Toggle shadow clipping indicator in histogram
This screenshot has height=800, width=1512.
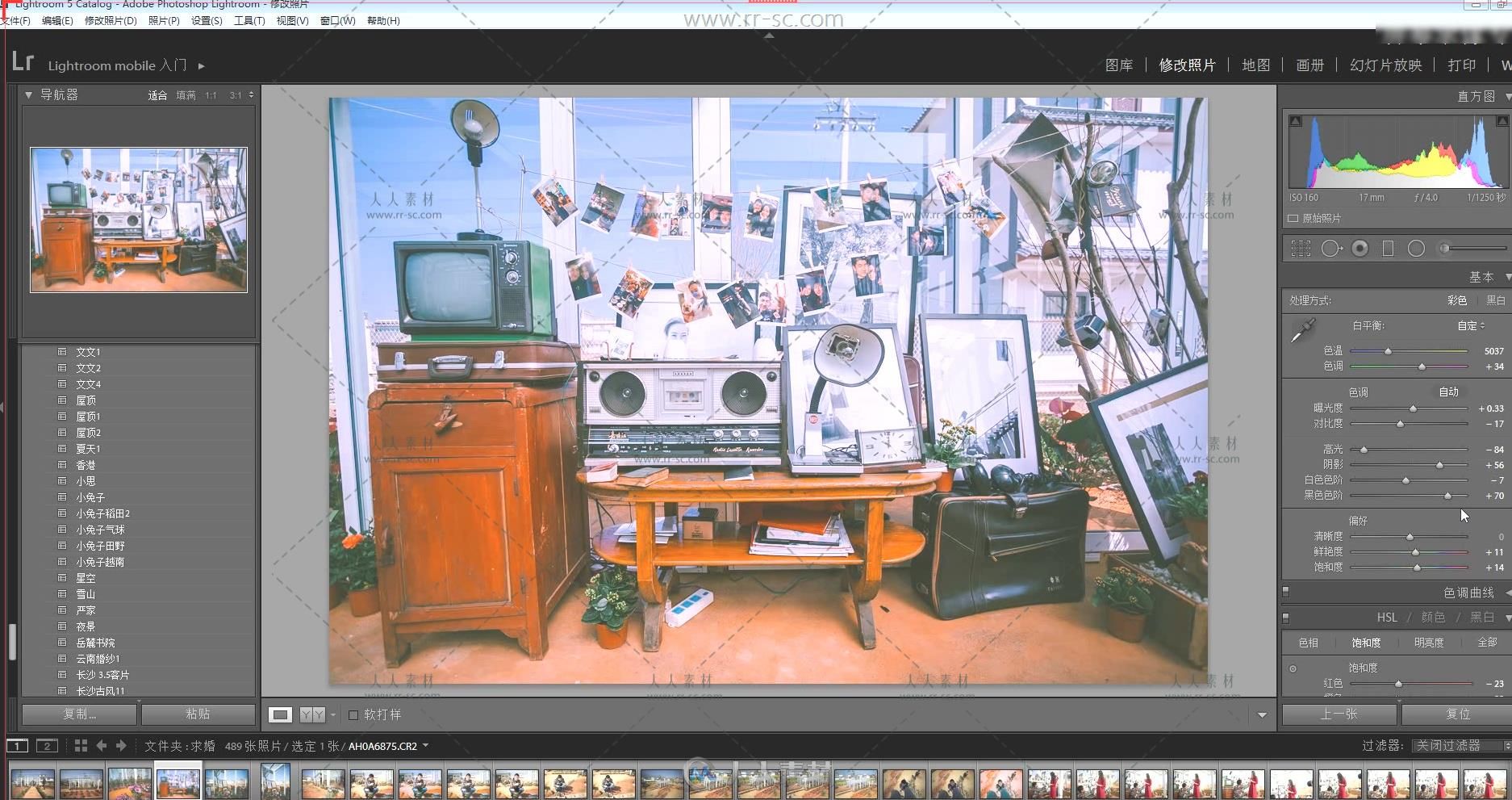pos(1296,121)
